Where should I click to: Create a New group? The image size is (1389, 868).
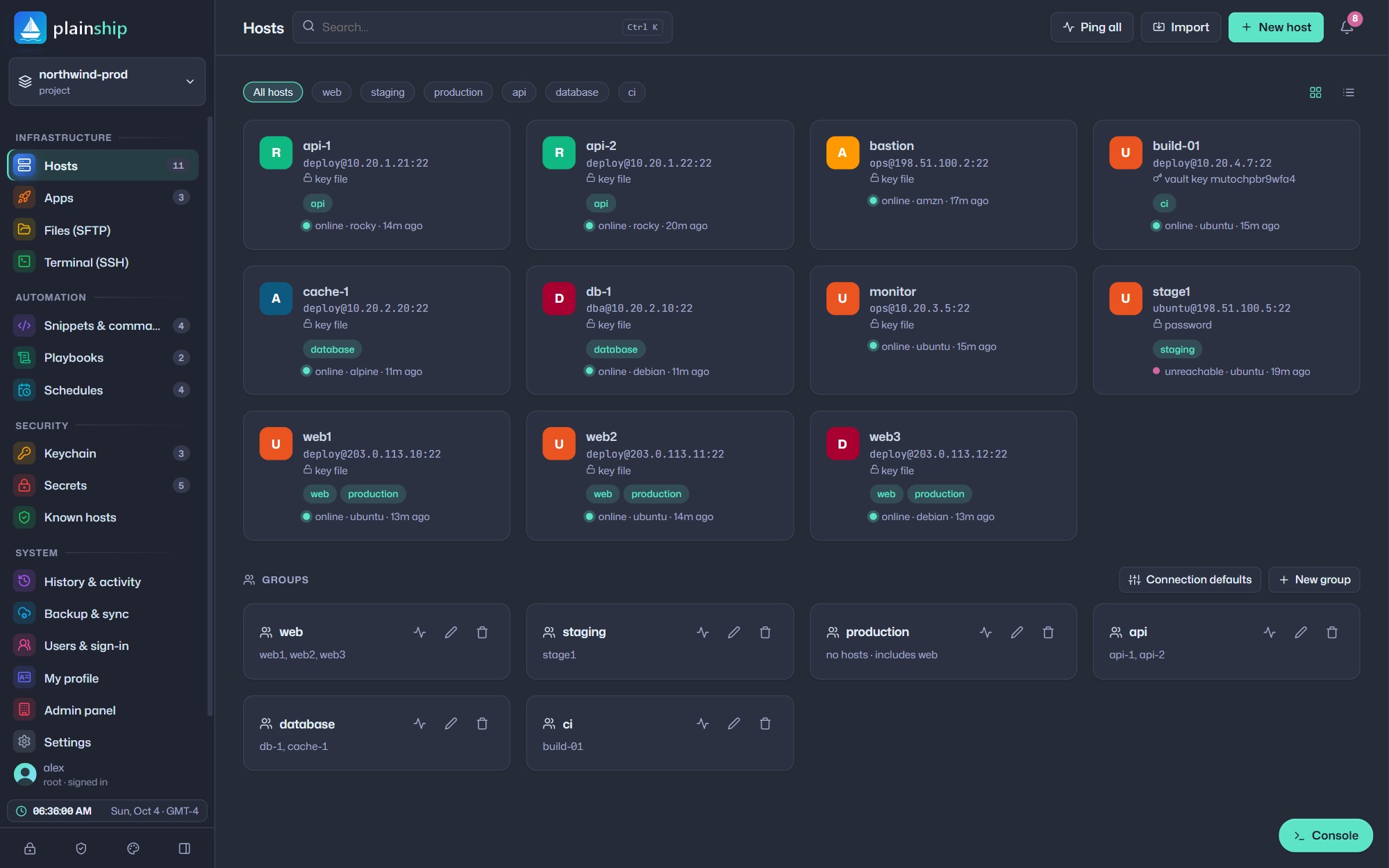[x=1314, y=580]
